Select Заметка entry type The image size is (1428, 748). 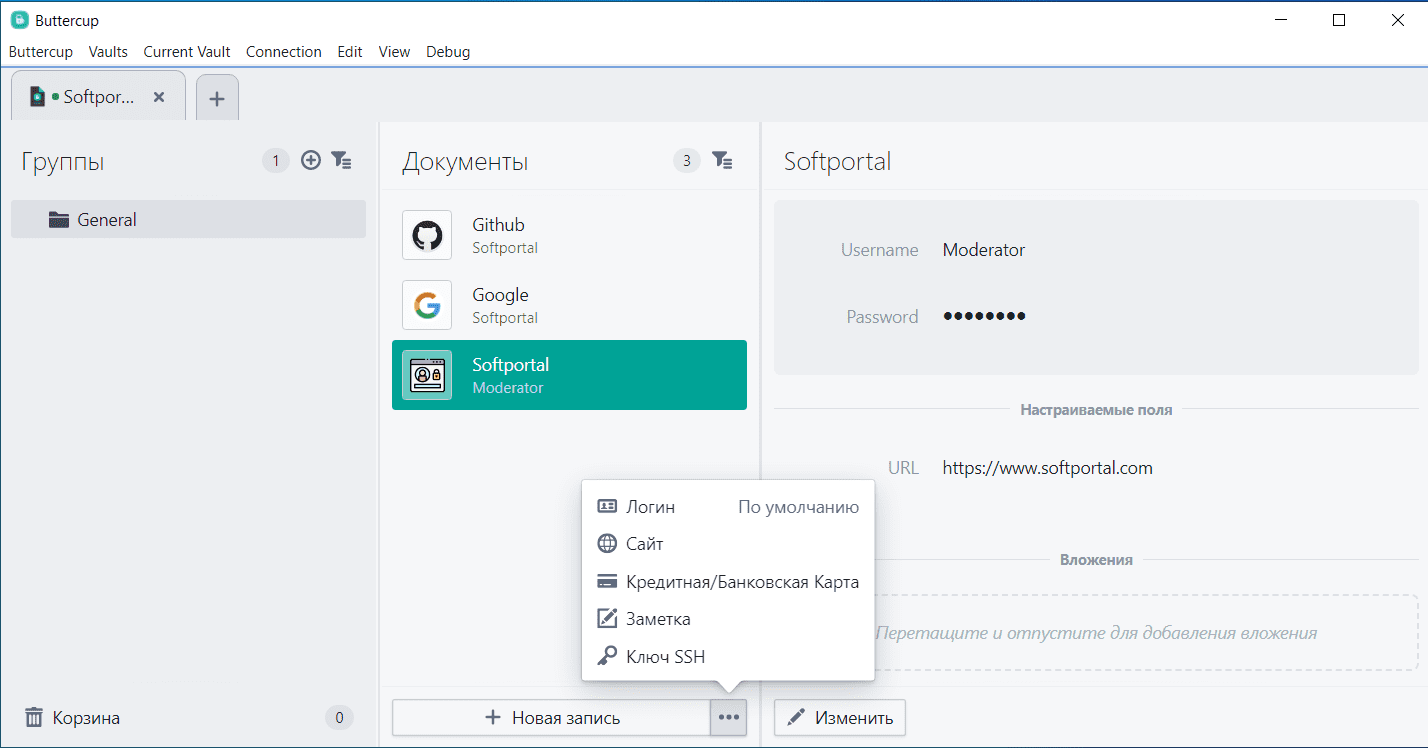(x=657, y=619)
